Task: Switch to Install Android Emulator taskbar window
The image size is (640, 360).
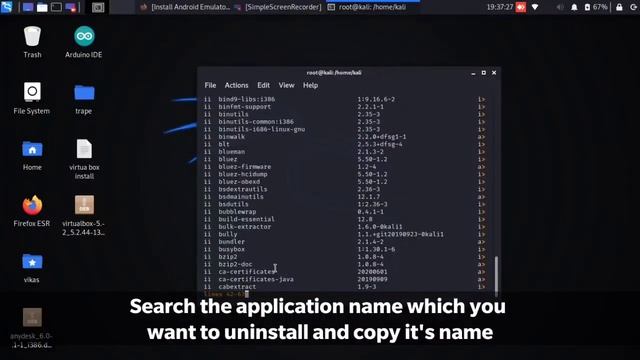Action: [x=185, y=7]
